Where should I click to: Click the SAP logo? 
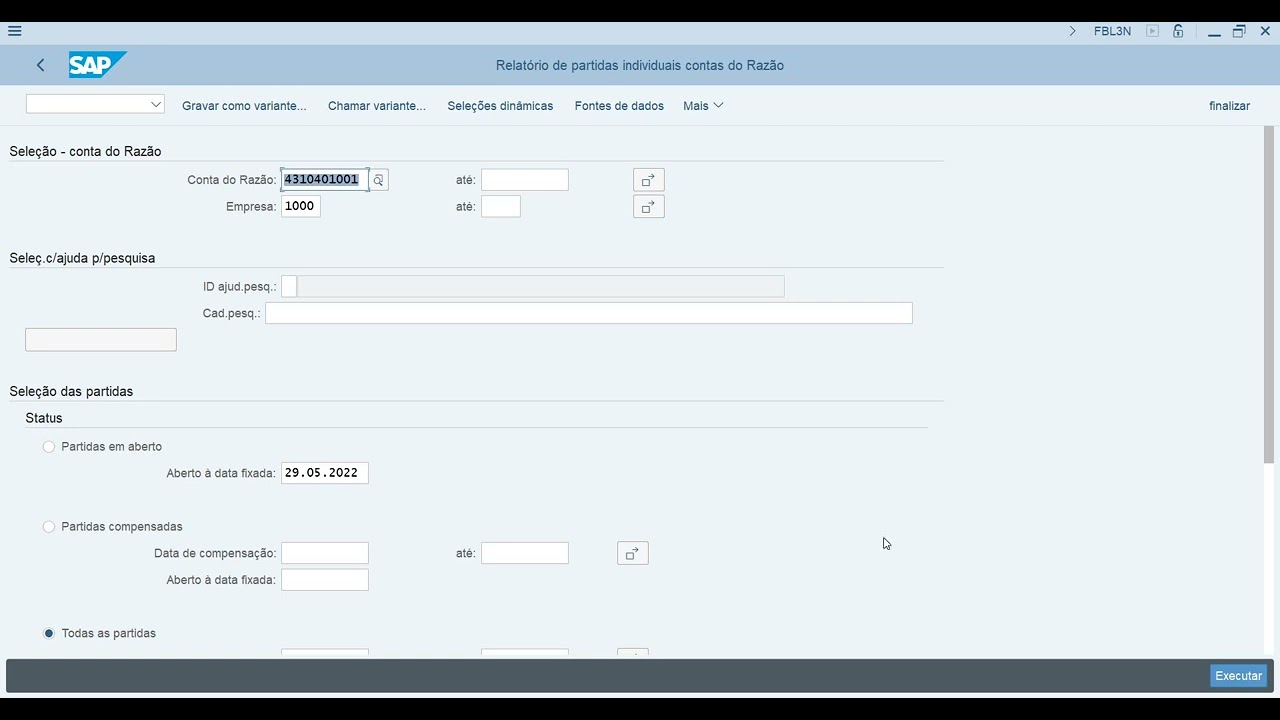pyautogui.click(x=97, y=65)
